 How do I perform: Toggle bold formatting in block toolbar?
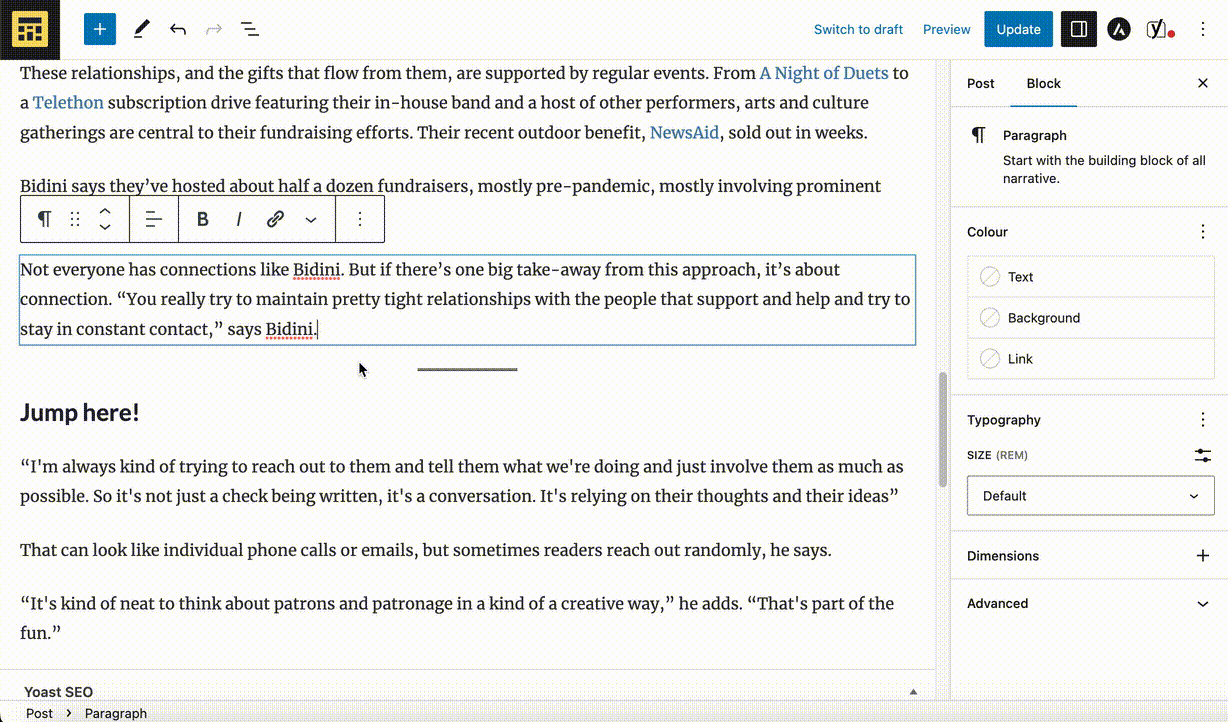coord(203,219)
